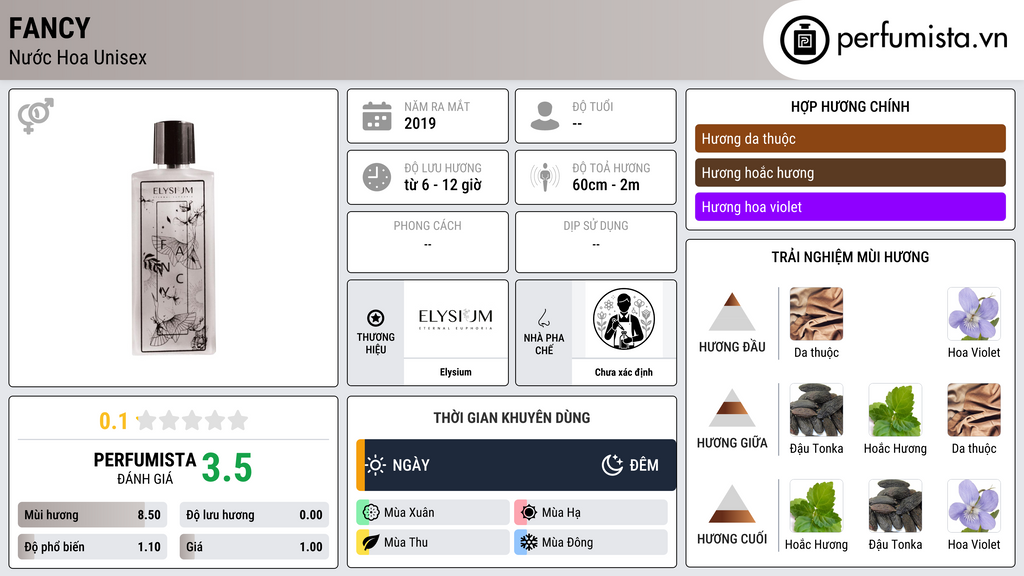Click the autumn leaf icon for Mùa Thu
The image size is (1024, 576).
pos(371,542)
